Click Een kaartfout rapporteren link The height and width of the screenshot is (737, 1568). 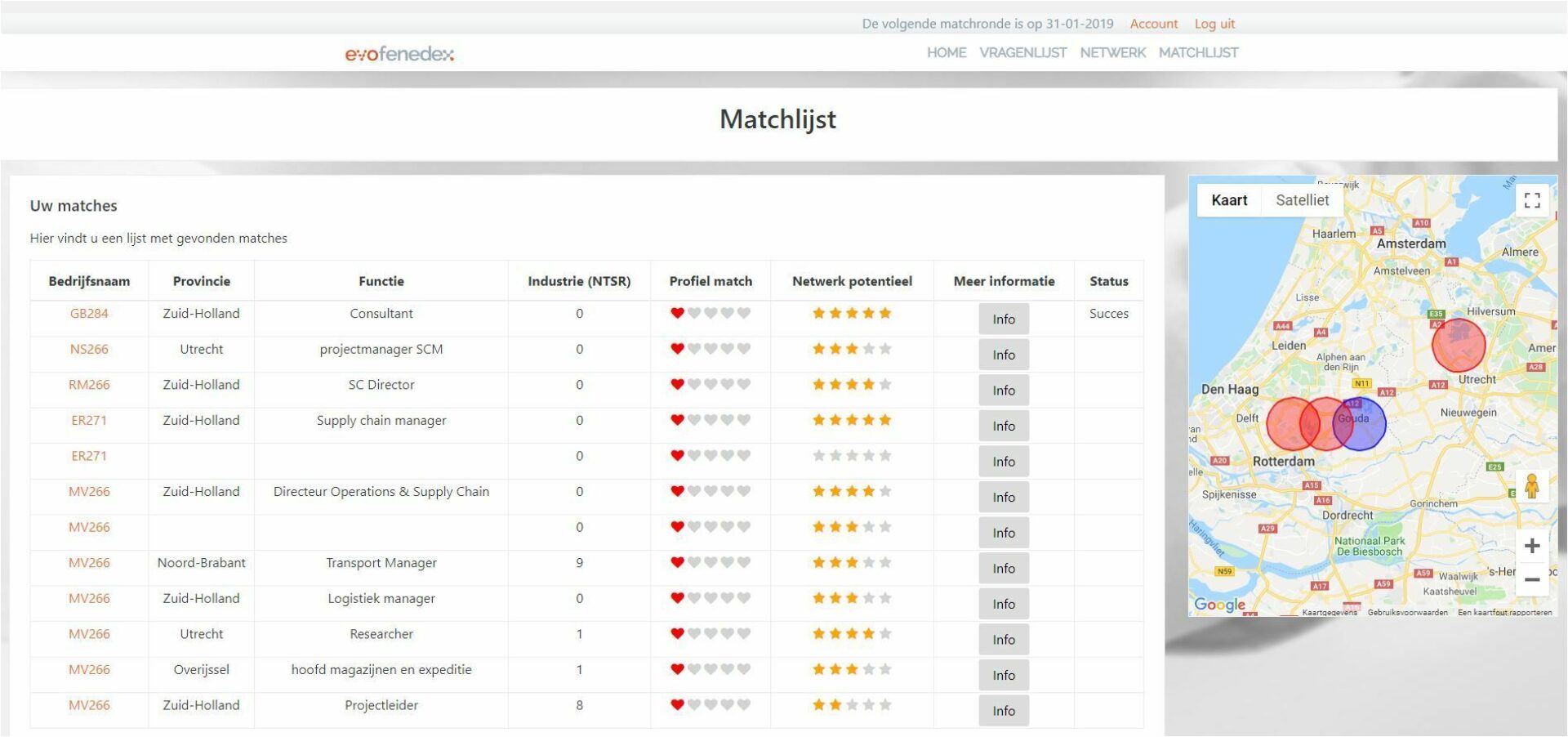click(x=1505, y=611)
